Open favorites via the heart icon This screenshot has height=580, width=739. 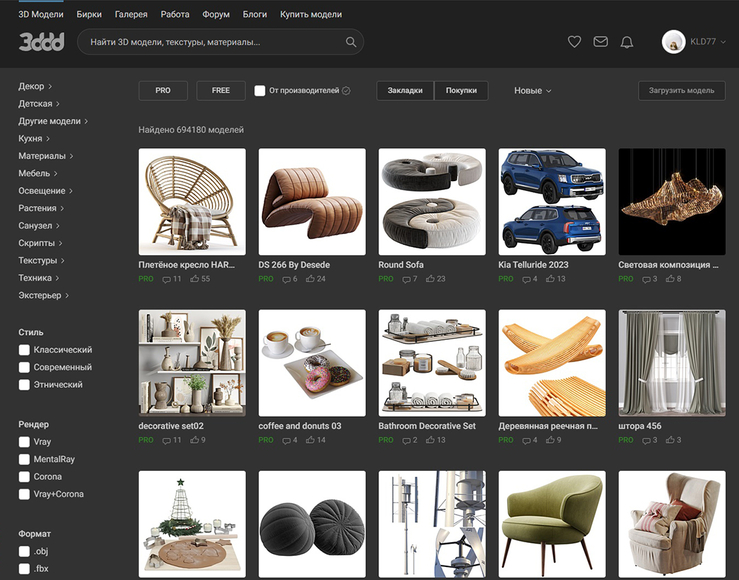(574, 42)
